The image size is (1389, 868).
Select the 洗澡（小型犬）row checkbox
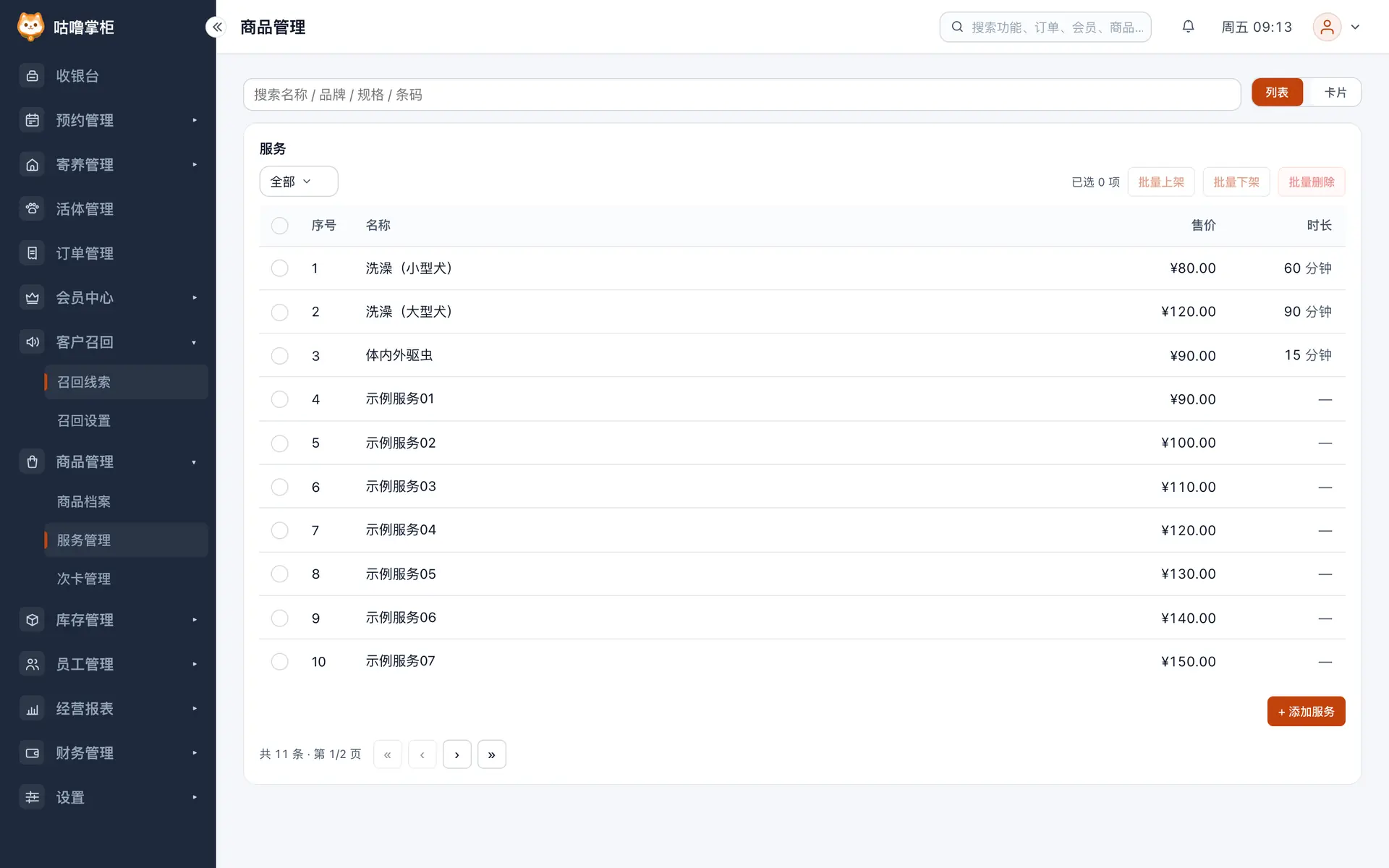(279, 268)
